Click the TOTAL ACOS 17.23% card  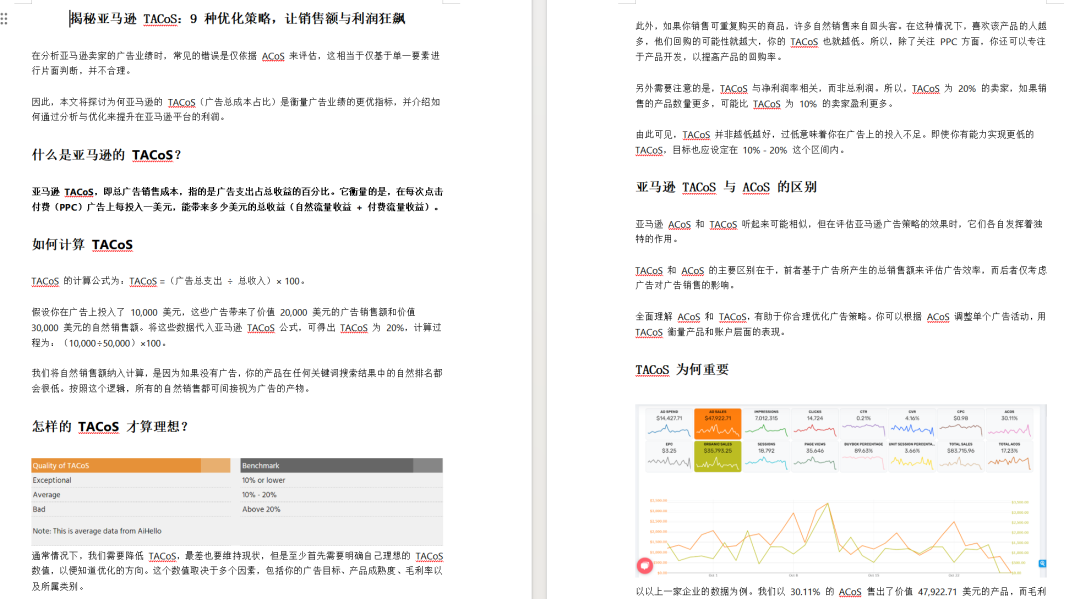[1009, 456]
